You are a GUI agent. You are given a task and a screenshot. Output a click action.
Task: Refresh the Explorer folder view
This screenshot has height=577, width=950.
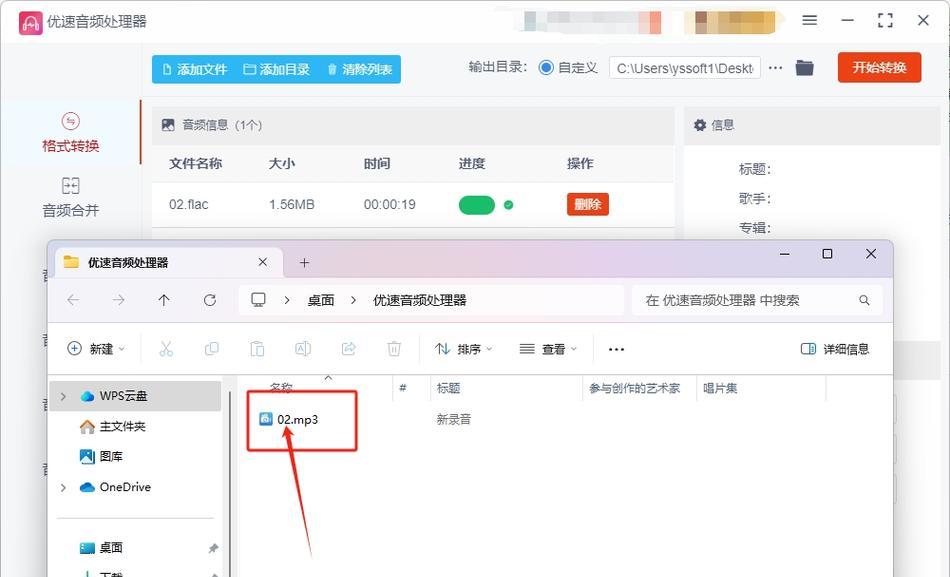(x=210, y=300)
